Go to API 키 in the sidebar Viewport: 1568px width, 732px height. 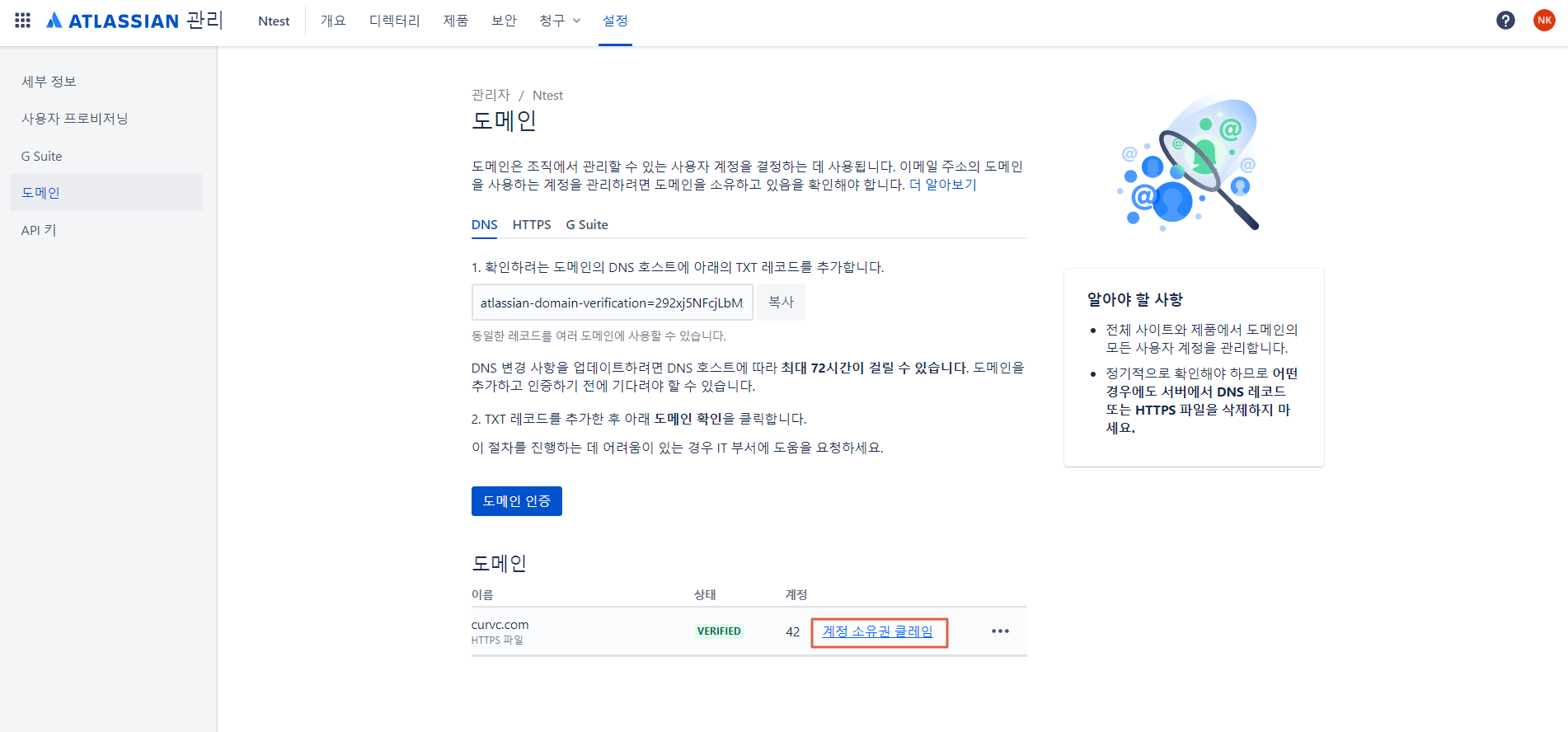[39, 230]
